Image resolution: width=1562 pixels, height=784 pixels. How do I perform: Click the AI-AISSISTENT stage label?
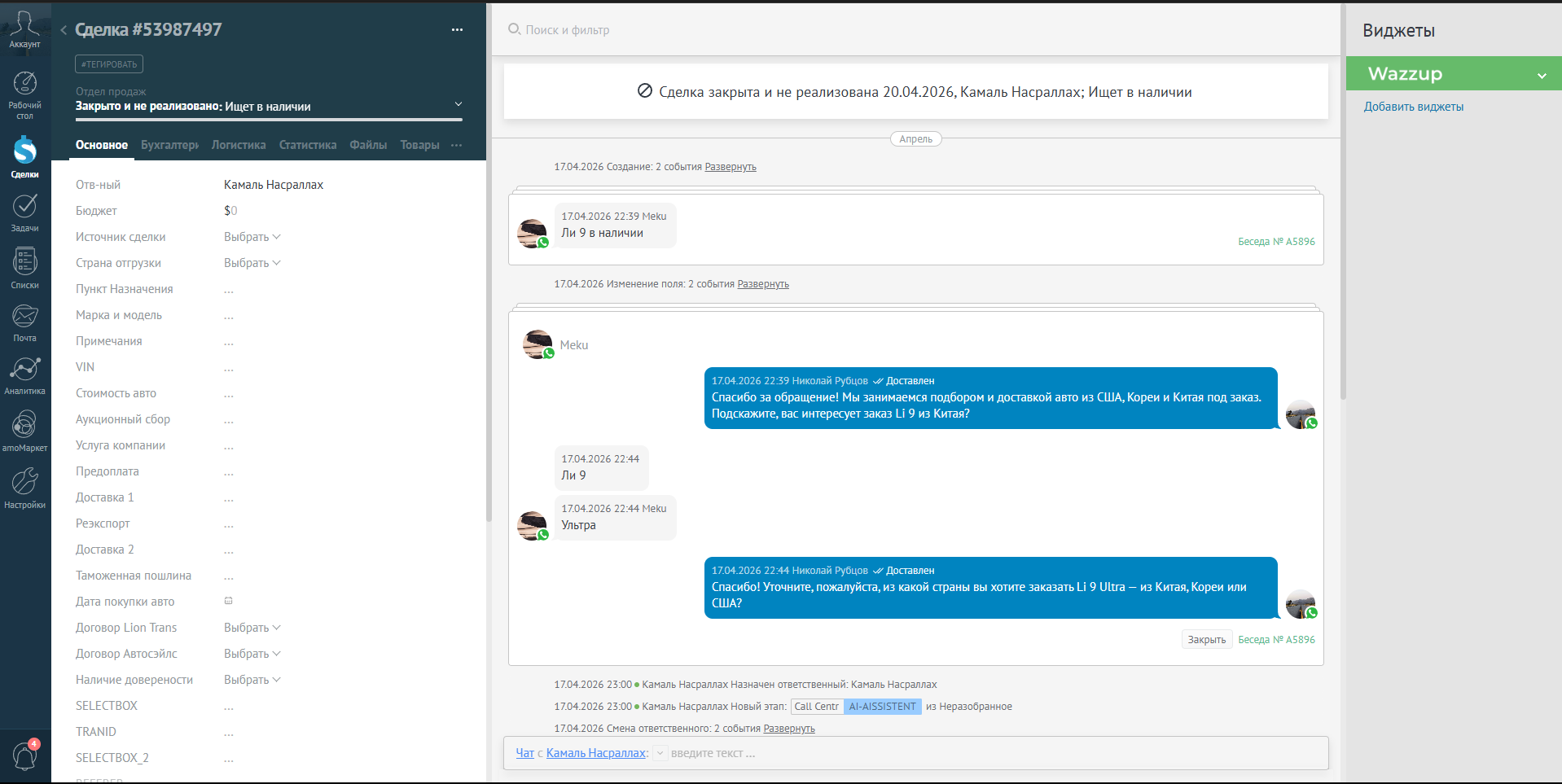coord(883,707)
